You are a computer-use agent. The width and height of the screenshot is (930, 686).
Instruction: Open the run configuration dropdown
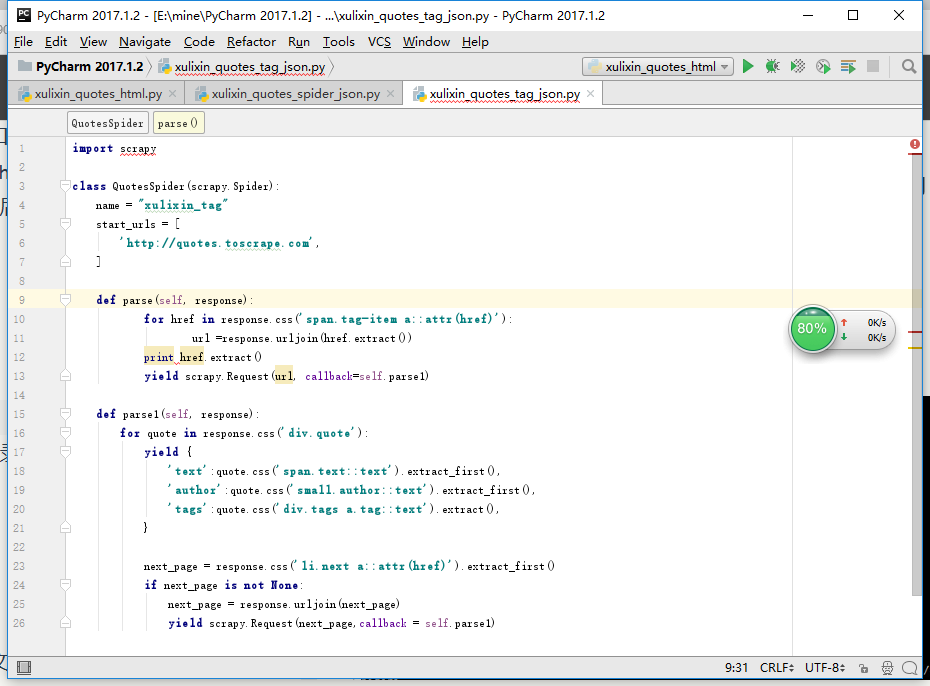(x=658, y=66)
